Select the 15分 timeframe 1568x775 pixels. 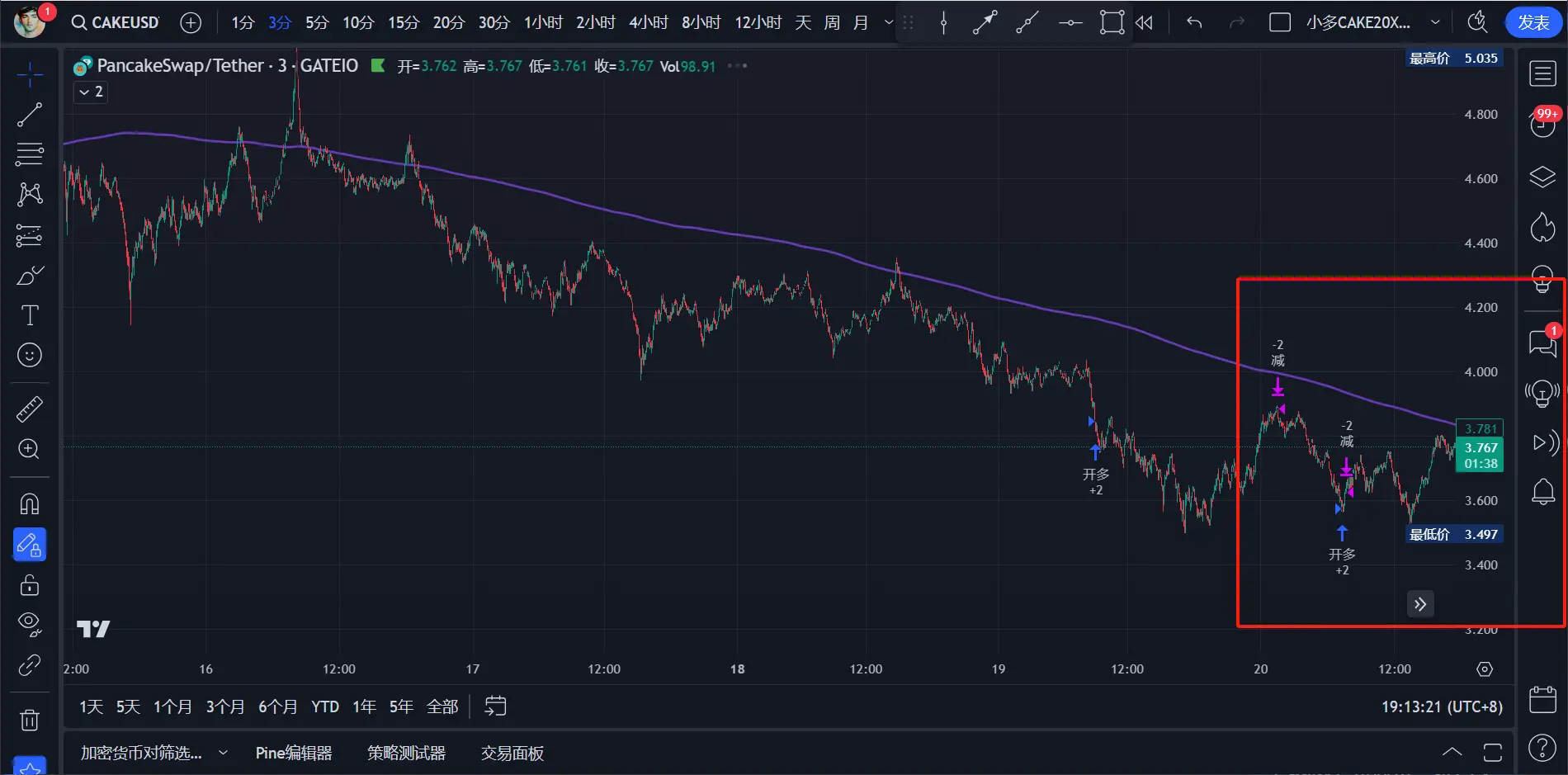click(404, 22)
